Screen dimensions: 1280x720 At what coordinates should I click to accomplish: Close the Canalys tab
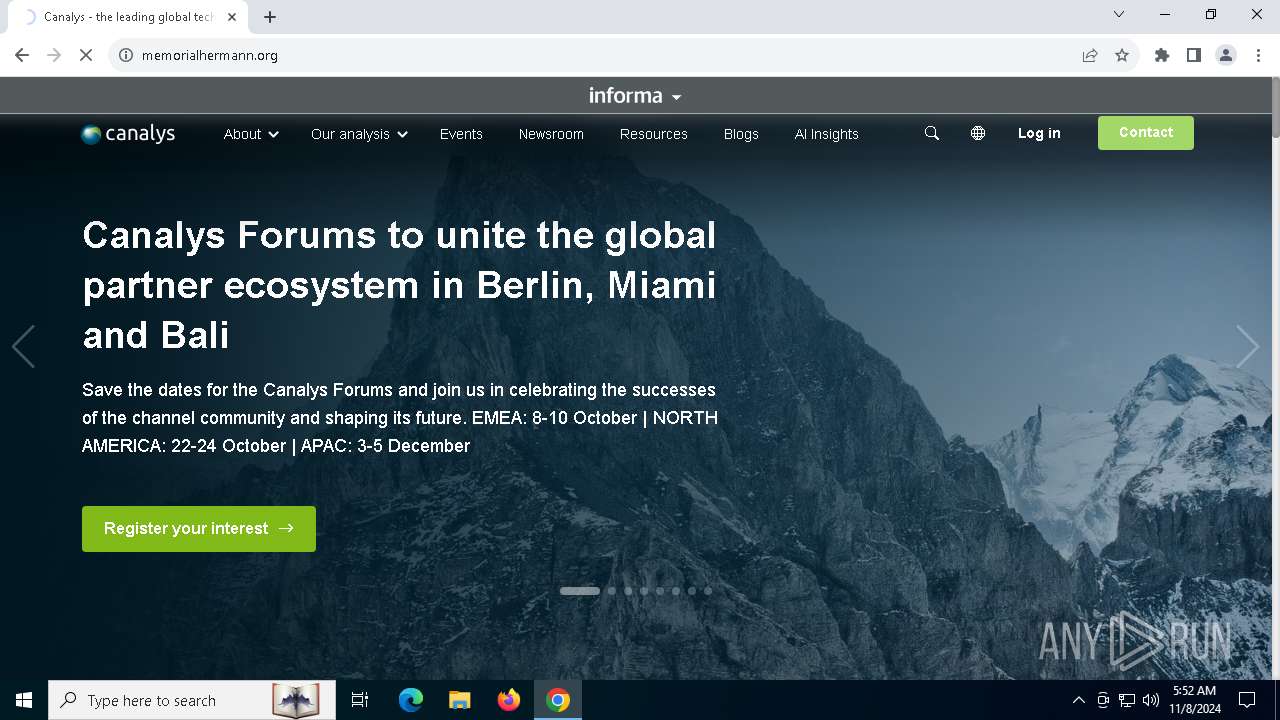[x=232, y=17]
